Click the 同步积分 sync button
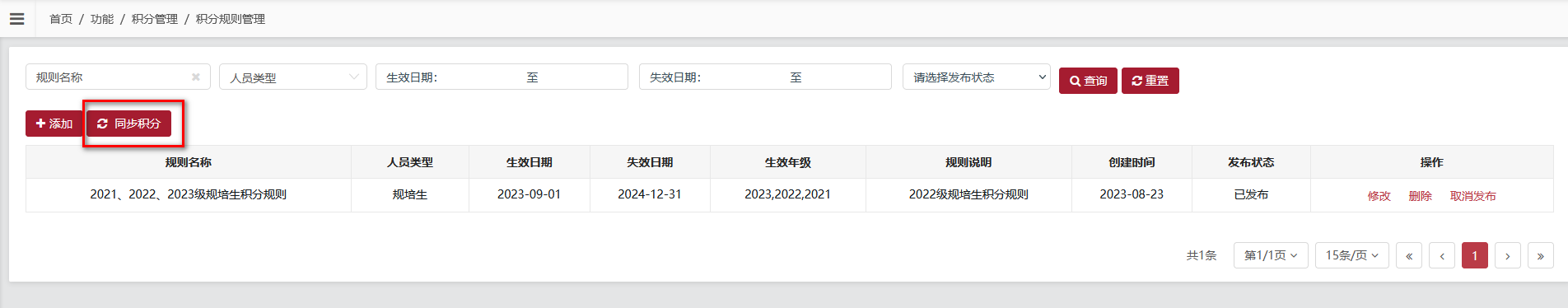Viewport: 1568px width, 308px height. pos(129,124)
